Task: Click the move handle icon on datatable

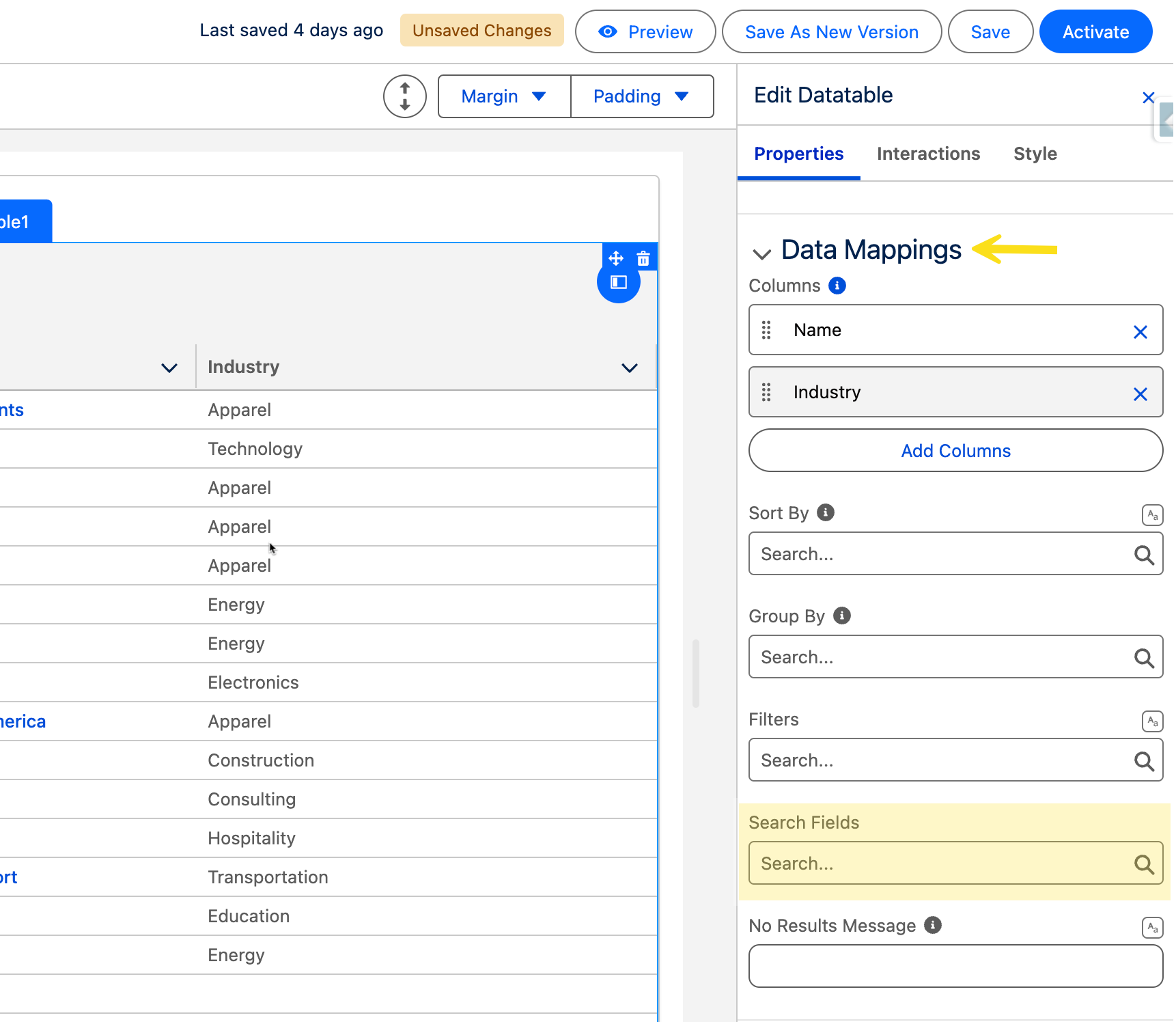Action: click(616, 258)
